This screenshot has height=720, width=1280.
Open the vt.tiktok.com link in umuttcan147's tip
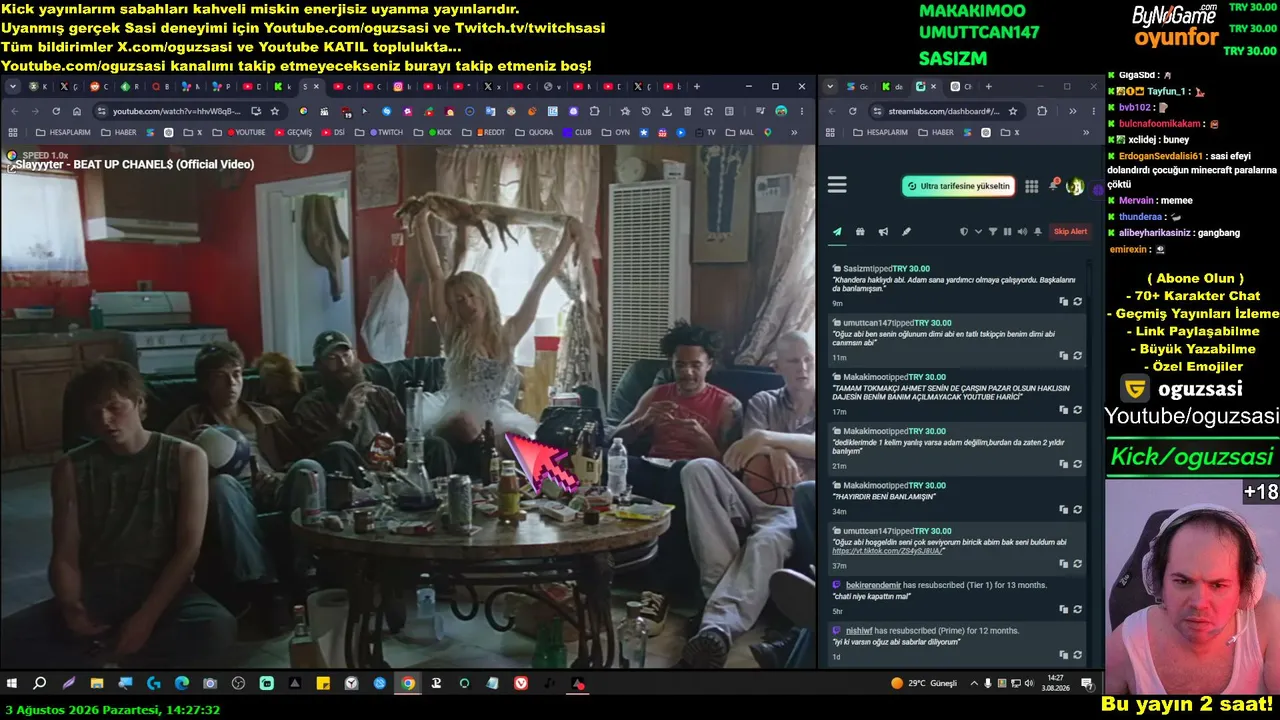[889, 551]
